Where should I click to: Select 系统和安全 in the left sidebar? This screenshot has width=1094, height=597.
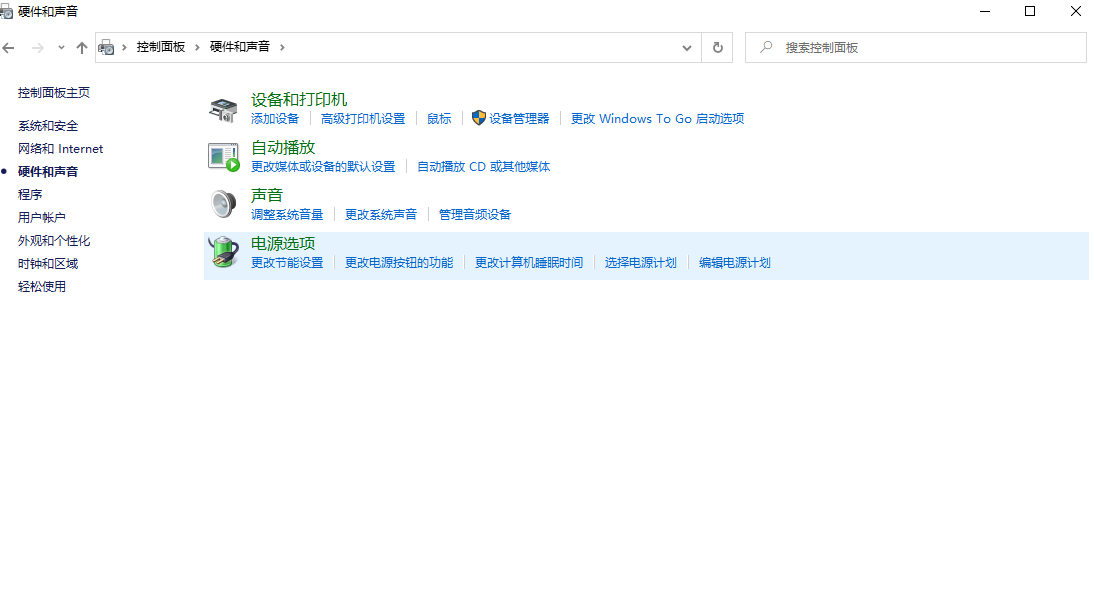point(48,126)
